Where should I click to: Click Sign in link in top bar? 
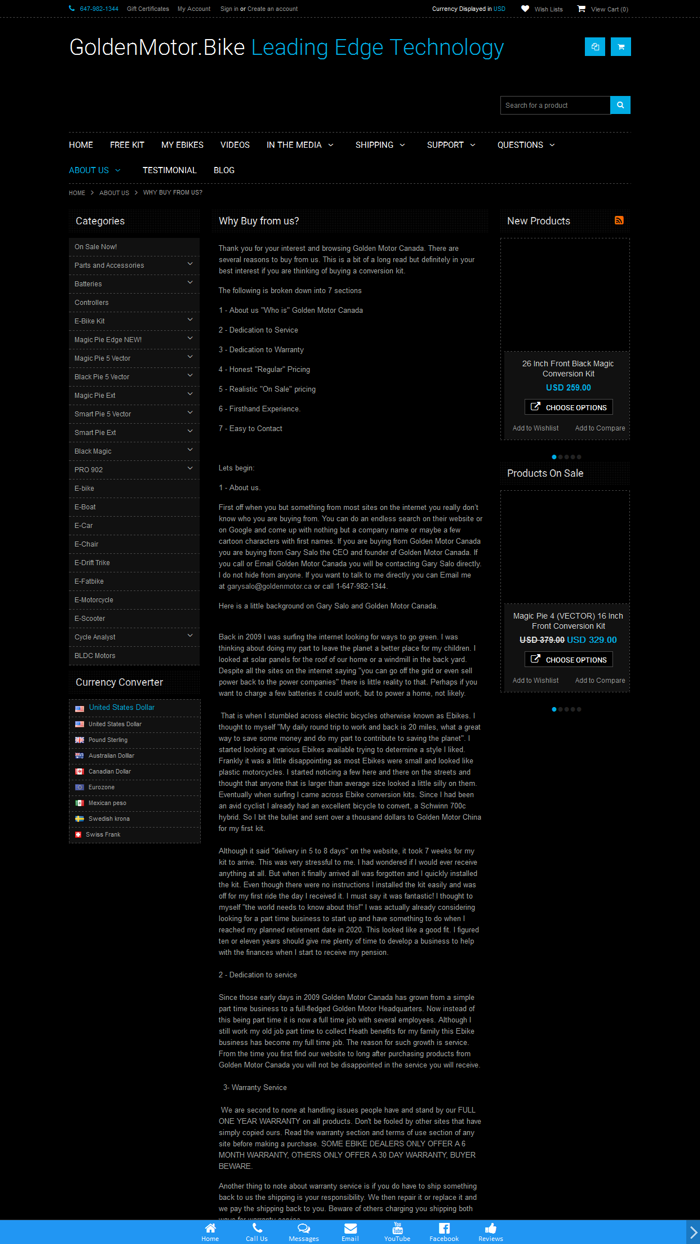[x=229, y=9]
